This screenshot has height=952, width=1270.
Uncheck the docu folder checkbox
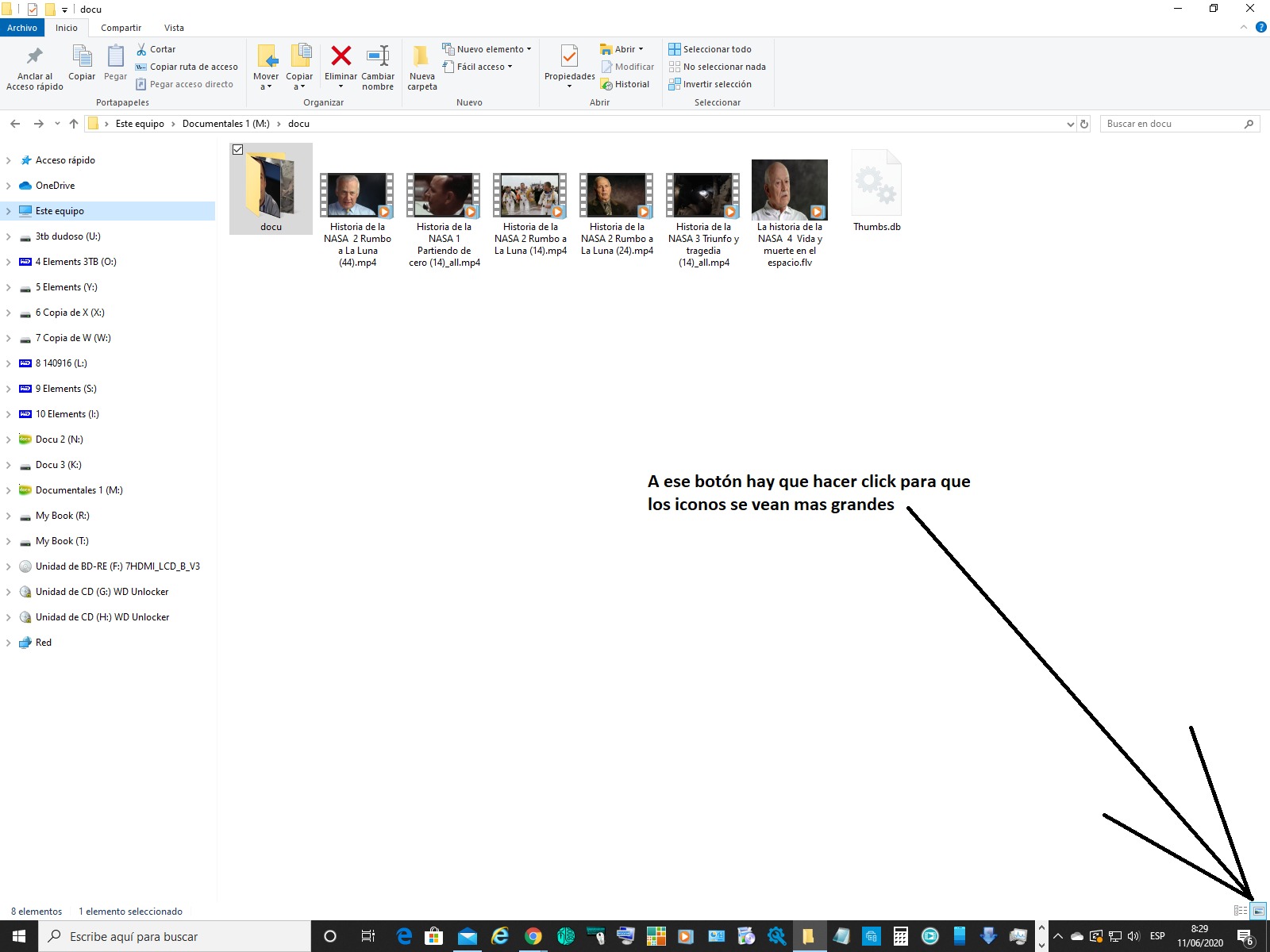[x=237, y=149]
